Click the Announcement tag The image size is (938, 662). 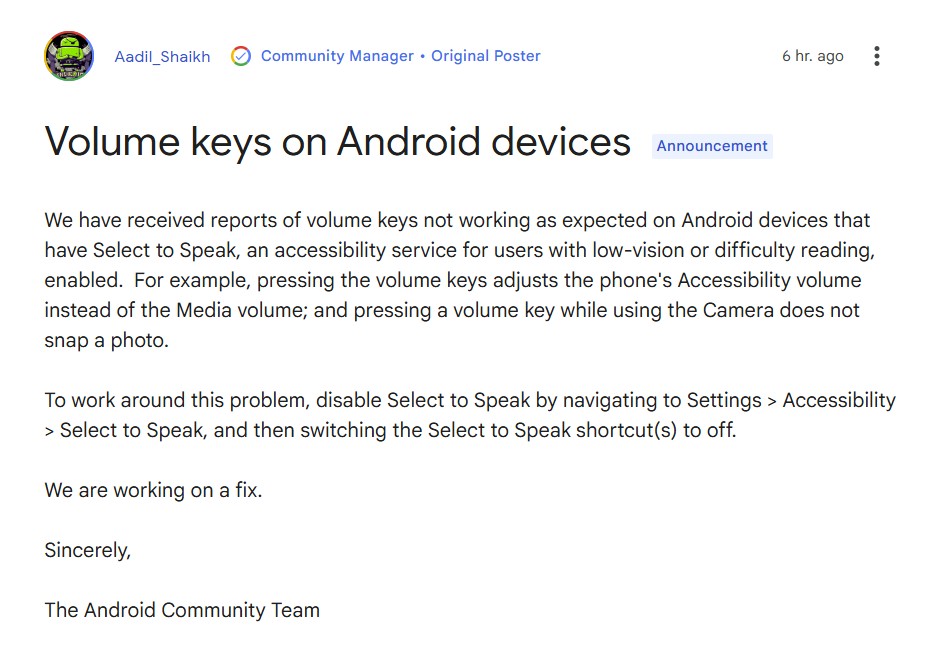point(712,146)
